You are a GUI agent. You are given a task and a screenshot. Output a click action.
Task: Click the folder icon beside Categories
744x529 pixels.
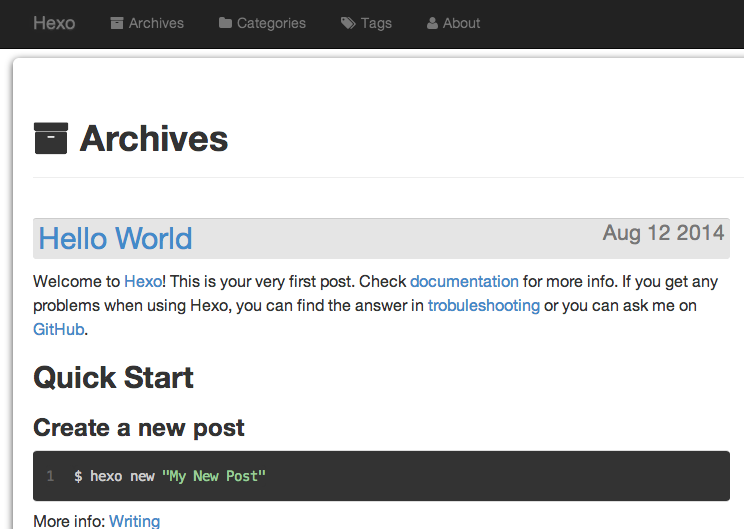click(x=225, y=23)
